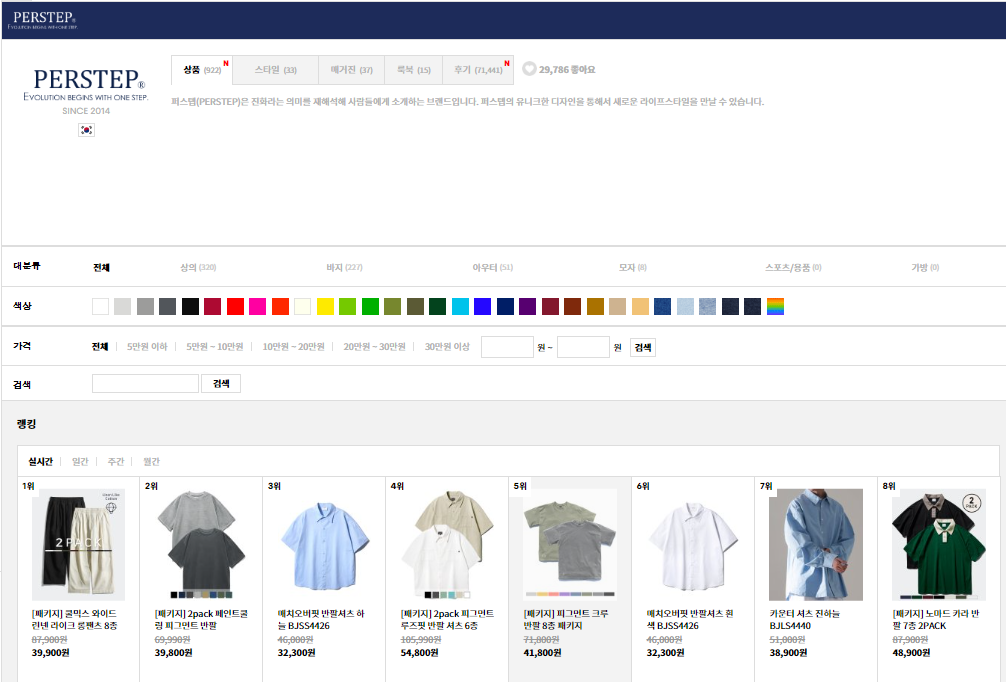Viewport: 1006px width, 682px height.
Task: Pick the dark forest green swatch
Action: (438, 307)
